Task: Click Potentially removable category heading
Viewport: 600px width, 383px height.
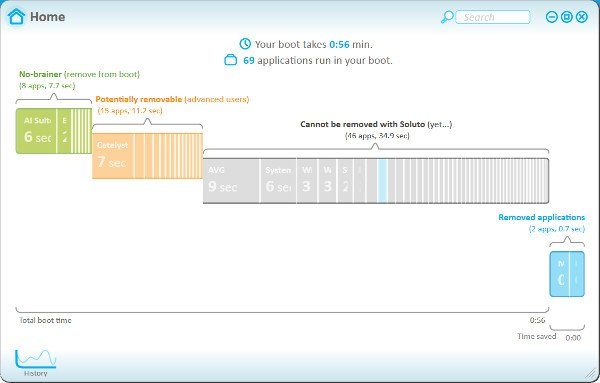Action: click(172, 99)
